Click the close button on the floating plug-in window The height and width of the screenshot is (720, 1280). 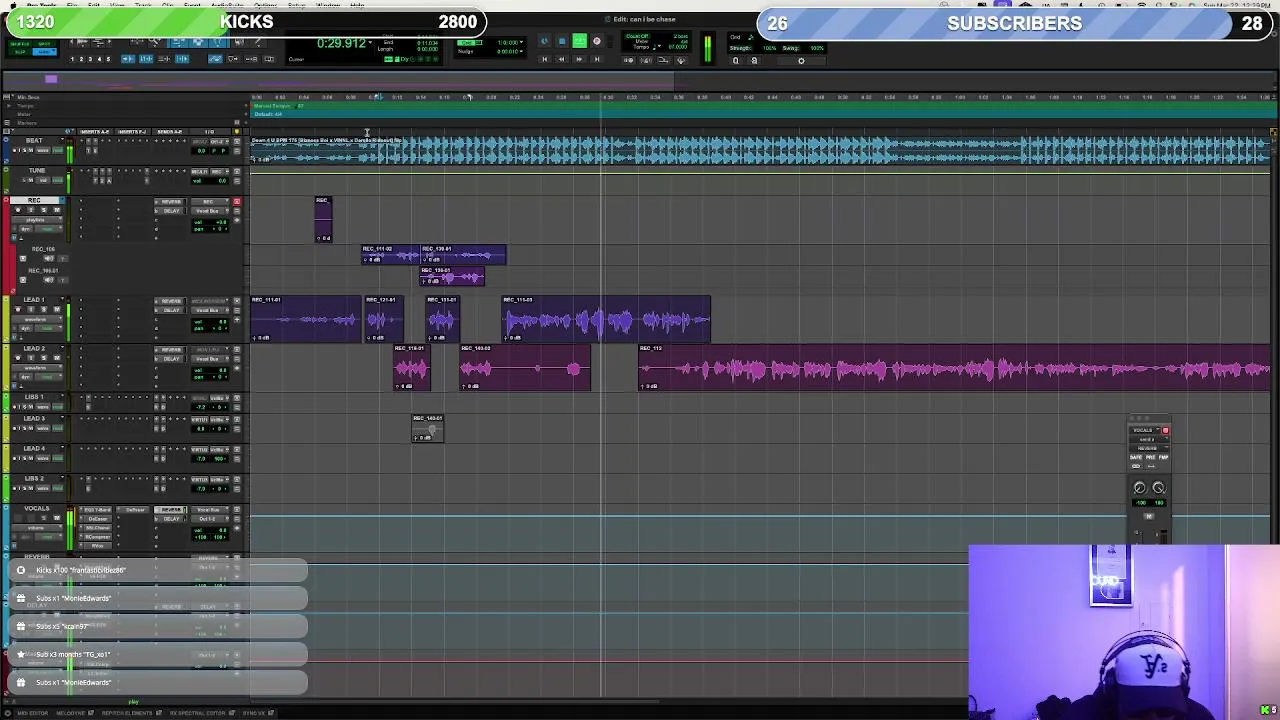1132,418
